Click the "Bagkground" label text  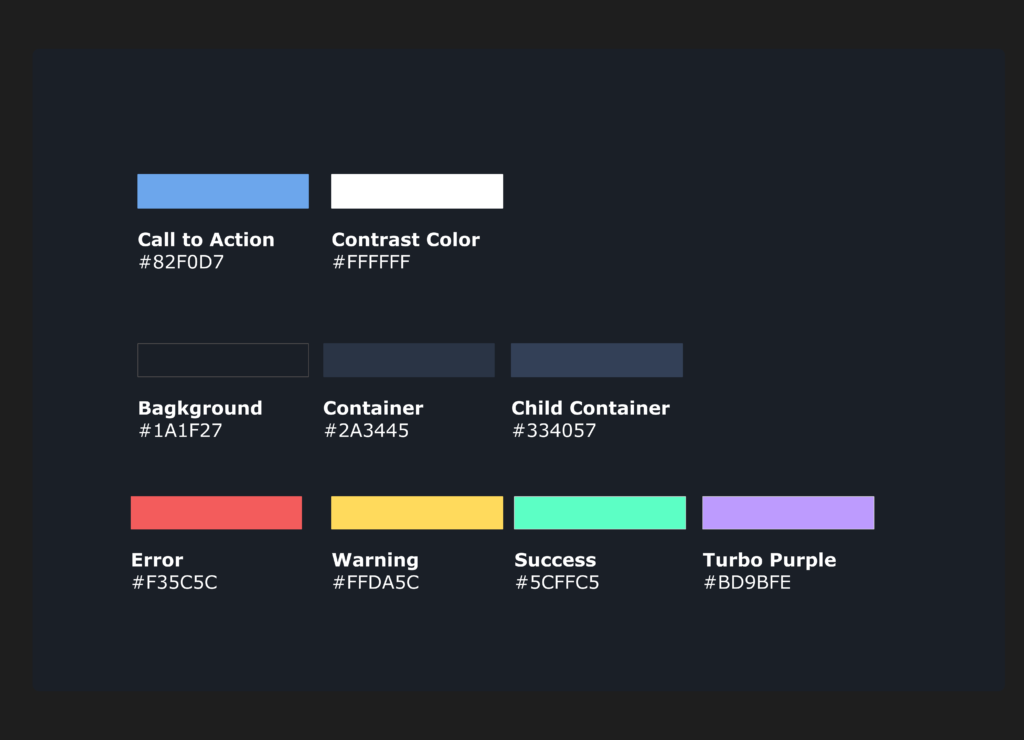click(200, 408)
